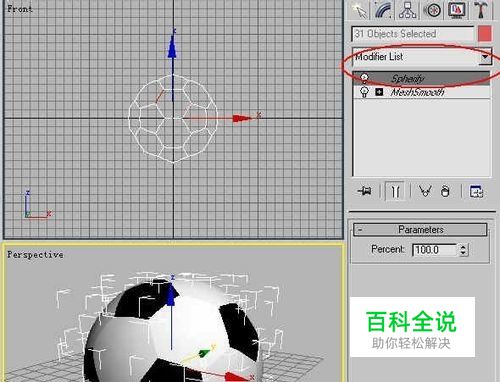Switch to the Modify panel tab
Image resolution: width=500 pixels, height=382 pixels.
point(383,9)
